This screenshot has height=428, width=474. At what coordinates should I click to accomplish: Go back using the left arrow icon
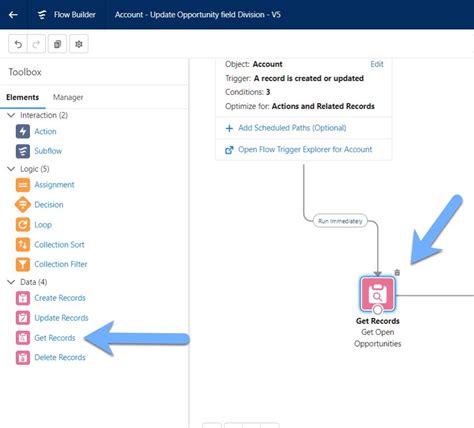[13, 15]
